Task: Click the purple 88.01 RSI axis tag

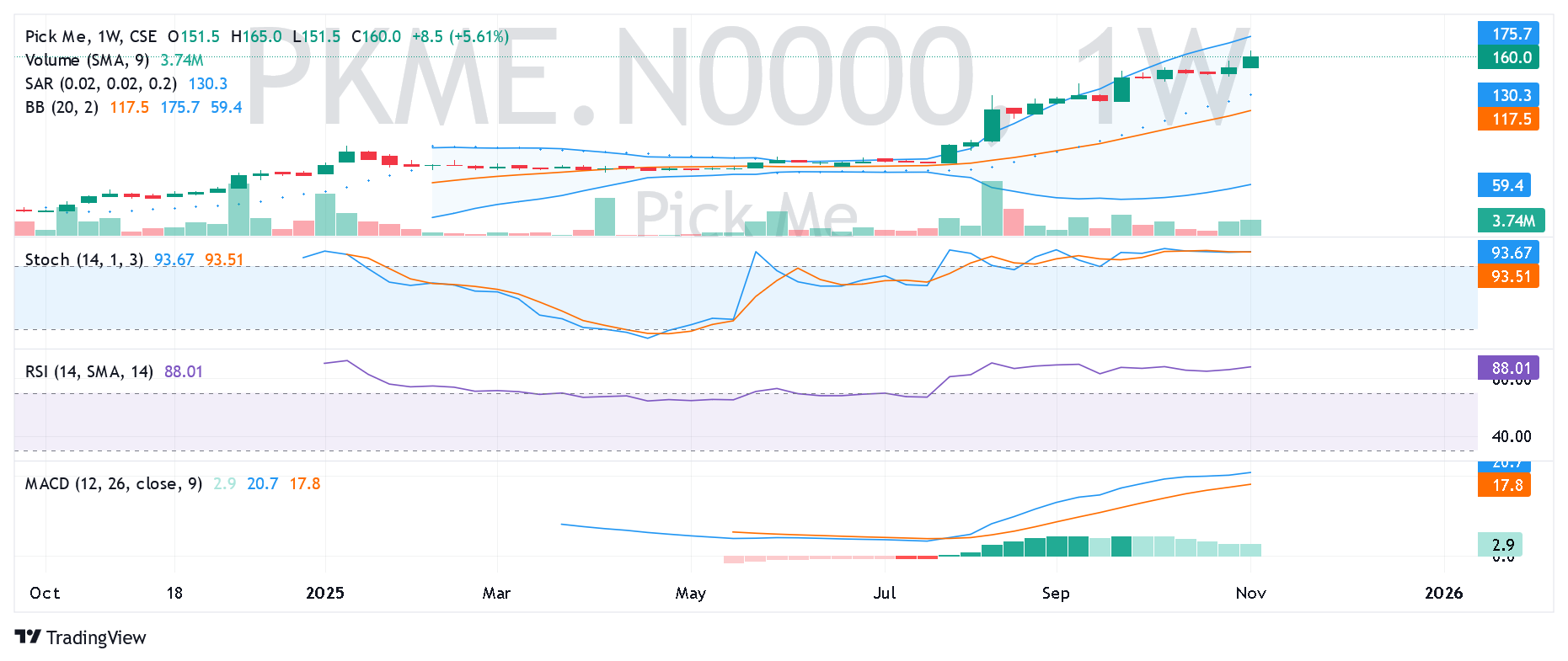Action: tap(1509, 368)
